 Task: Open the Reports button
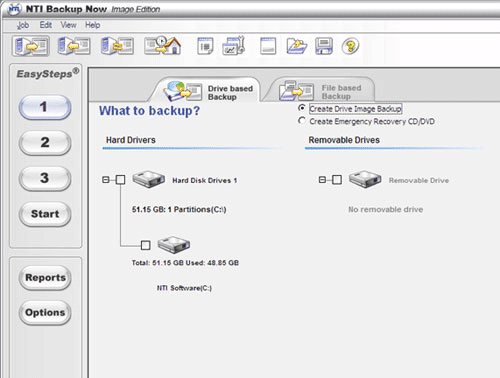tap(45, 278)
